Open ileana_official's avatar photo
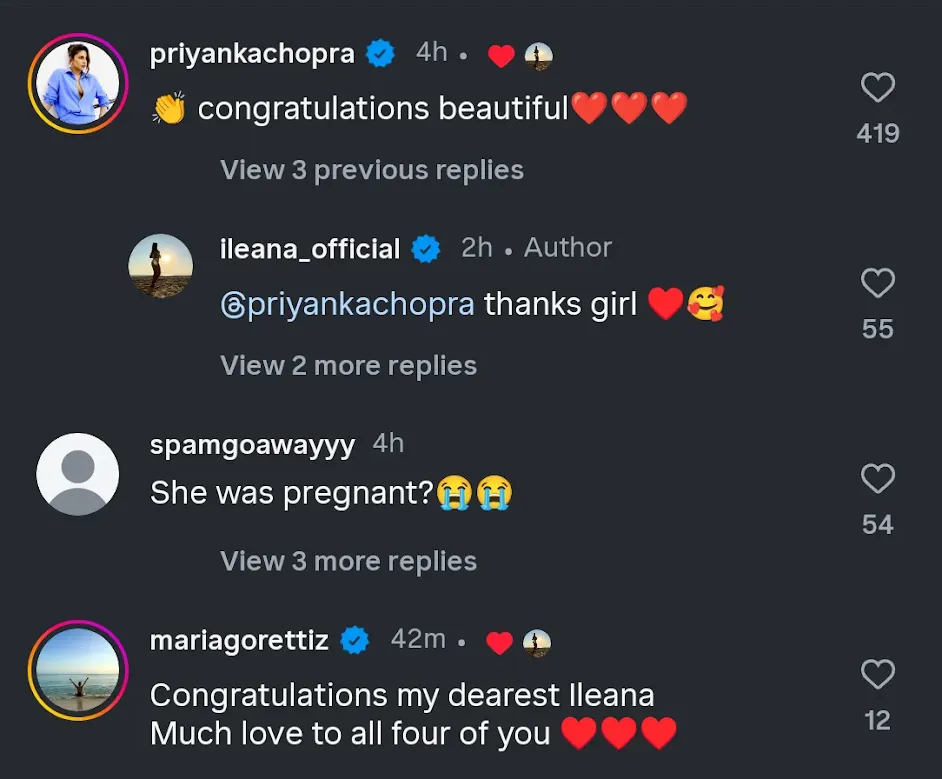The height and width of the screenshot is (779, 942). 160,266
